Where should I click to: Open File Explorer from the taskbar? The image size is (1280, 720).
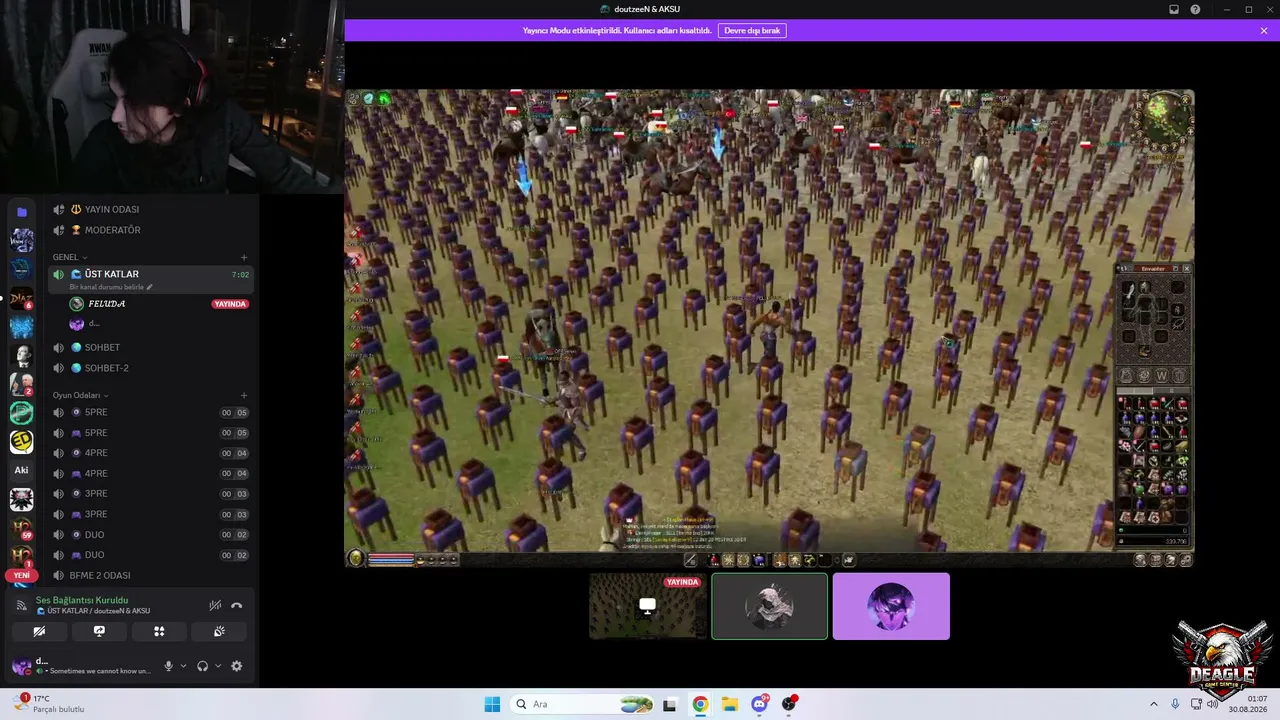730,704
